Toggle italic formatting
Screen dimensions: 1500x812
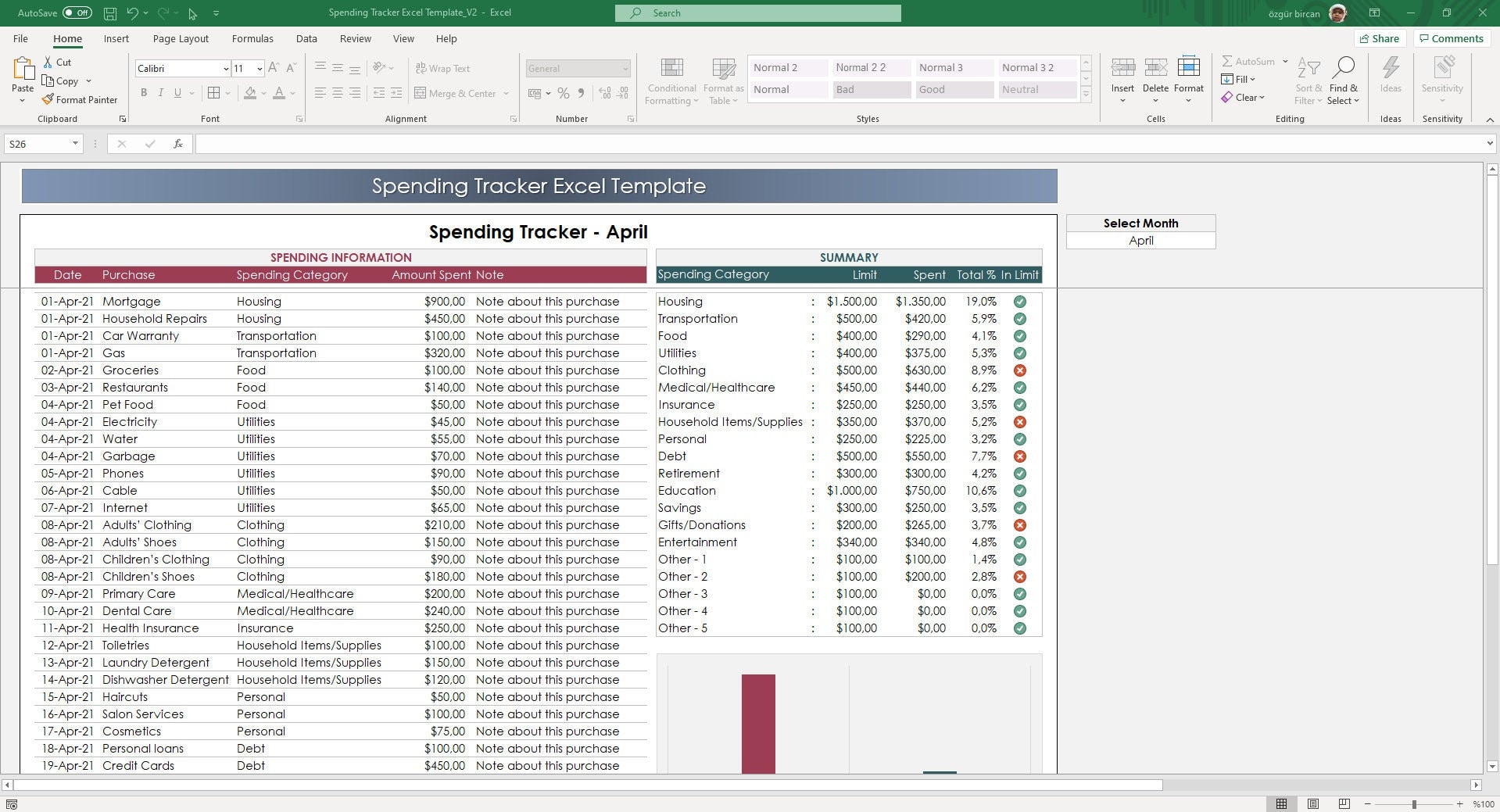[160, 93]
